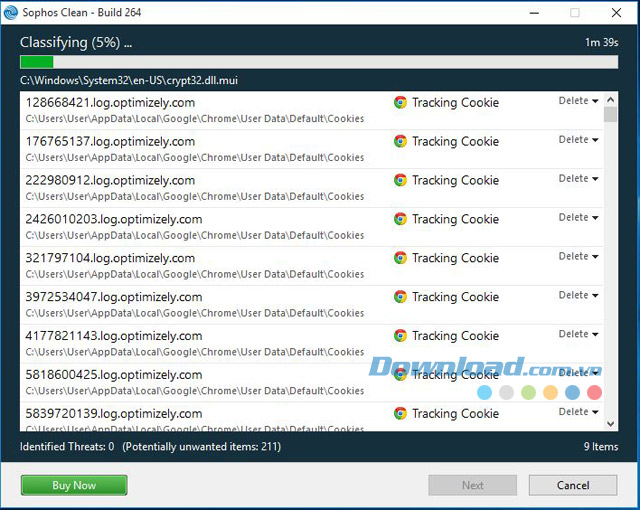Click Chrome icon for 5839720139.log.optimizely.com
This screenshot has height=510, width=640.
pyautogui.click(x=400, y=413)
